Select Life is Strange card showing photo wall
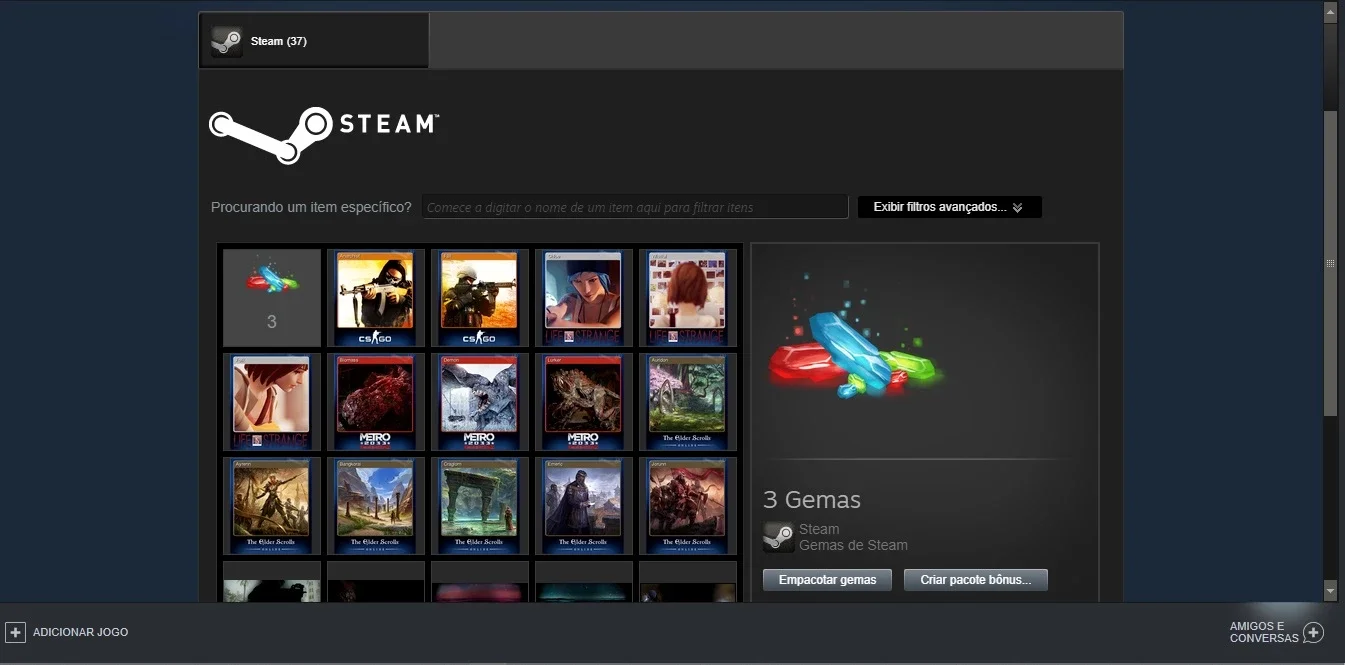This screenshot has height=665, width=1345. click(688, 298)
